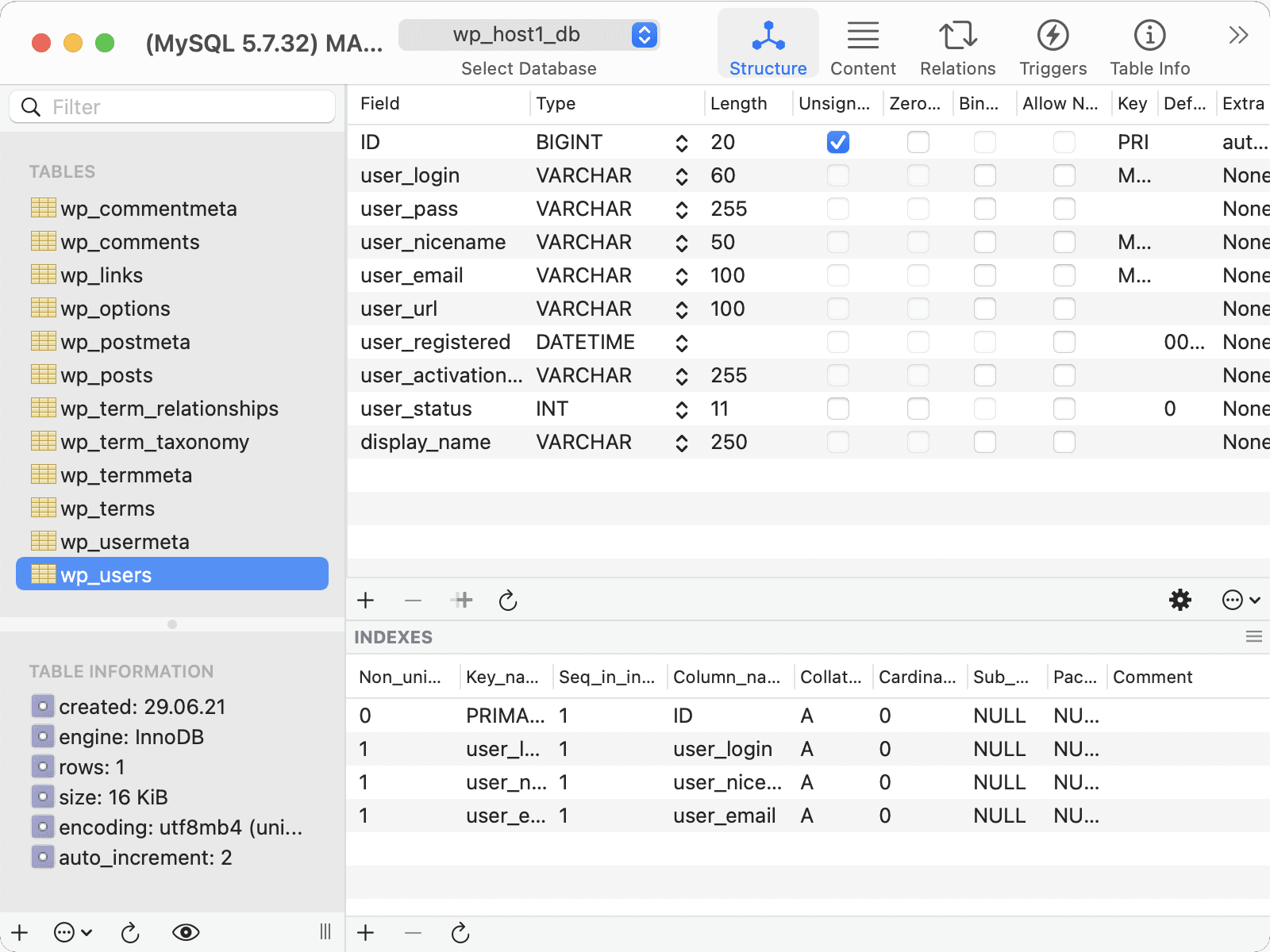Open the Triggers view

1053,48
